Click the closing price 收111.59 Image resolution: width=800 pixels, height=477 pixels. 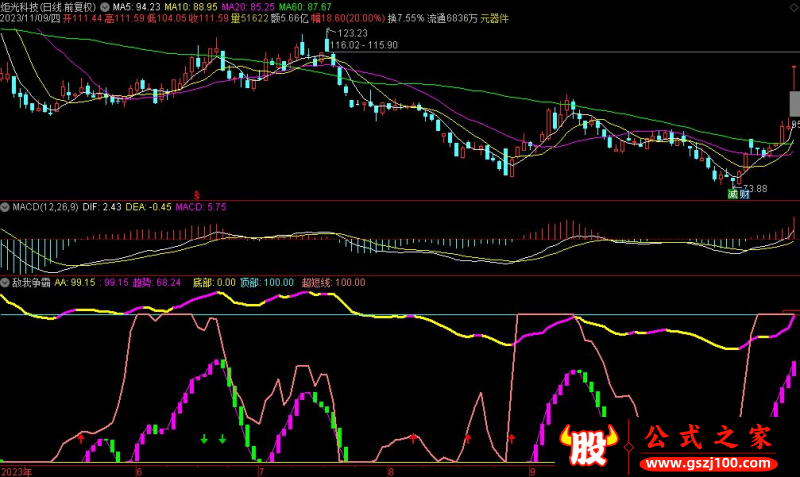click(x=209, y=19)
